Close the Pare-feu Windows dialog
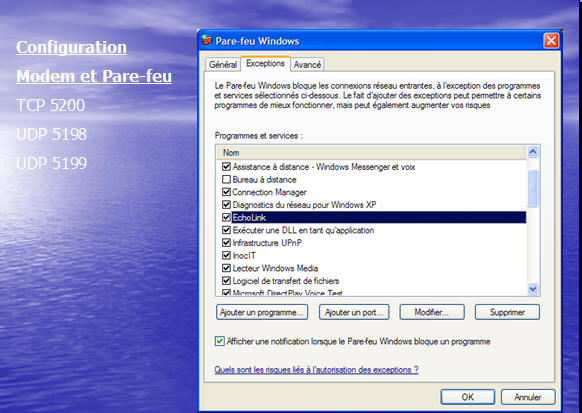 click(551, 41)
